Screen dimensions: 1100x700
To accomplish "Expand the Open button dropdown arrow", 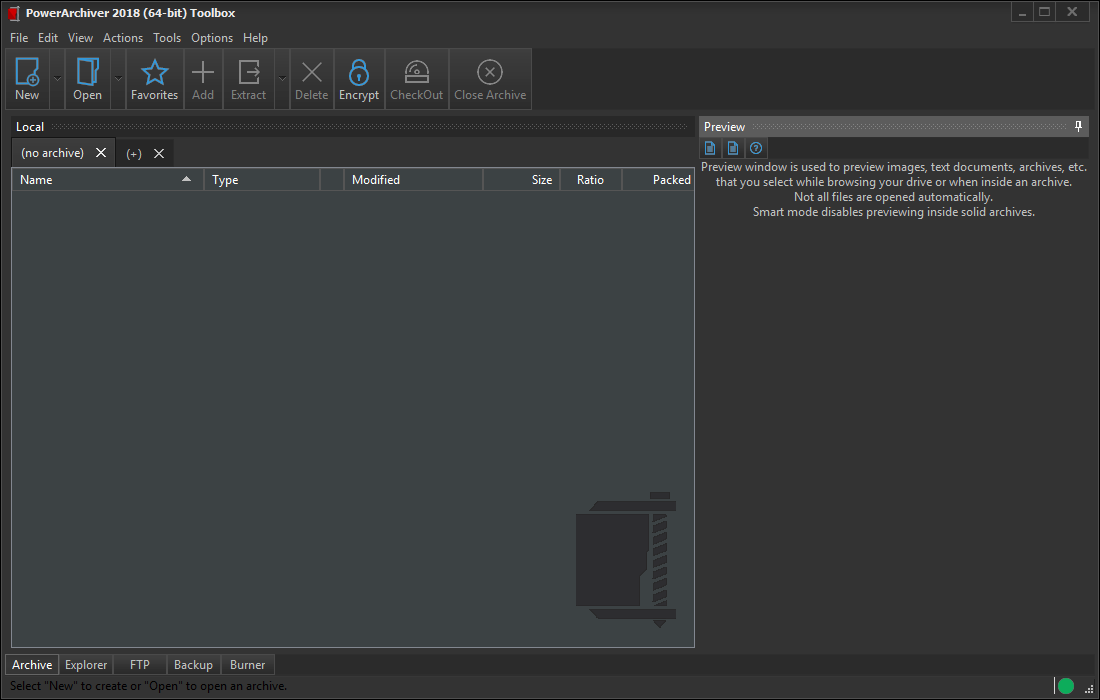I will coord(118,79).
